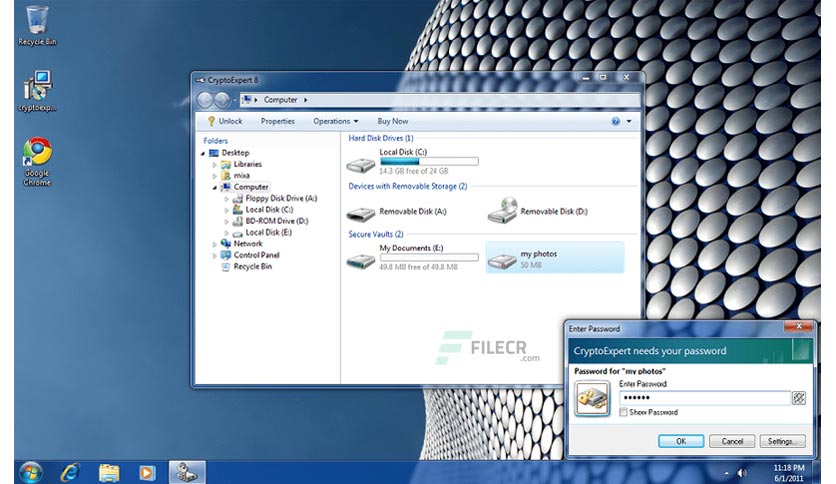Click the CryptoExpert taskbar icon
Image resolution: width=836 pixels, height=484 pixels.
coord(187,472)
